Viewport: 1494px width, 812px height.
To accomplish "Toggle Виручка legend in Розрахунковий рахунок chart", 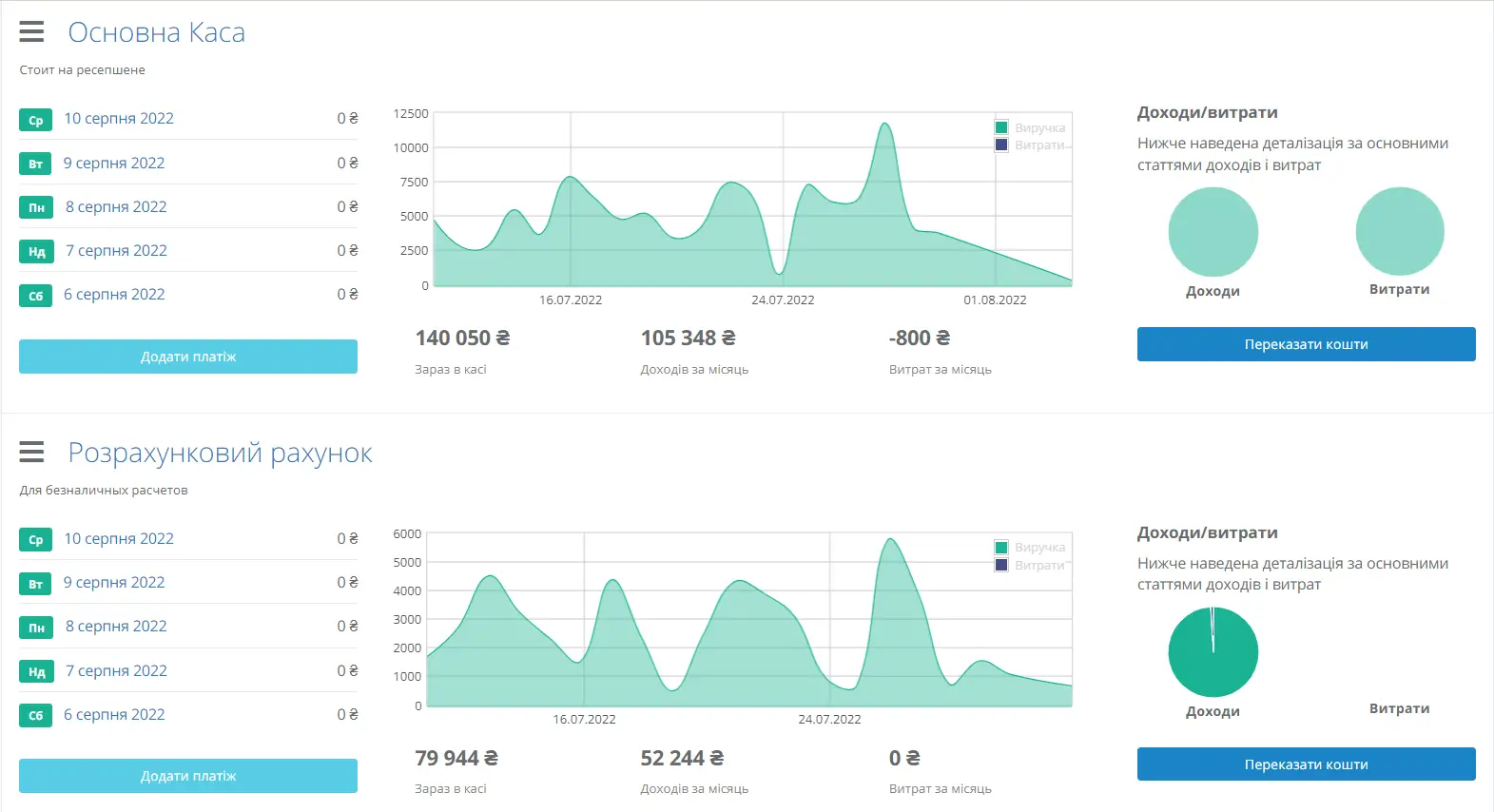I will click(1030, 548).
